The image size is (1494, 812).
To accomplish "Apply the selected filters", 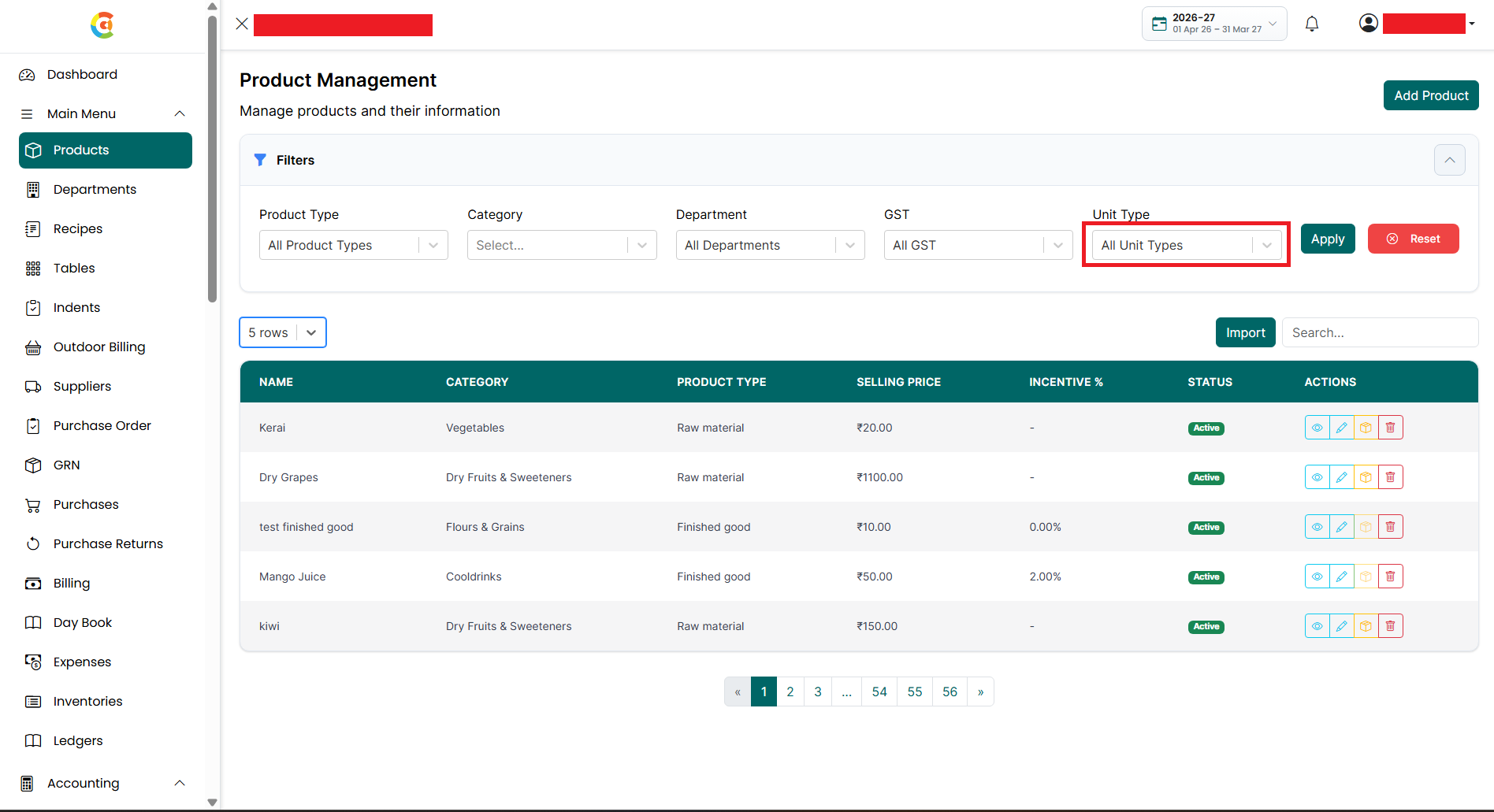I will click(1328, 239).
